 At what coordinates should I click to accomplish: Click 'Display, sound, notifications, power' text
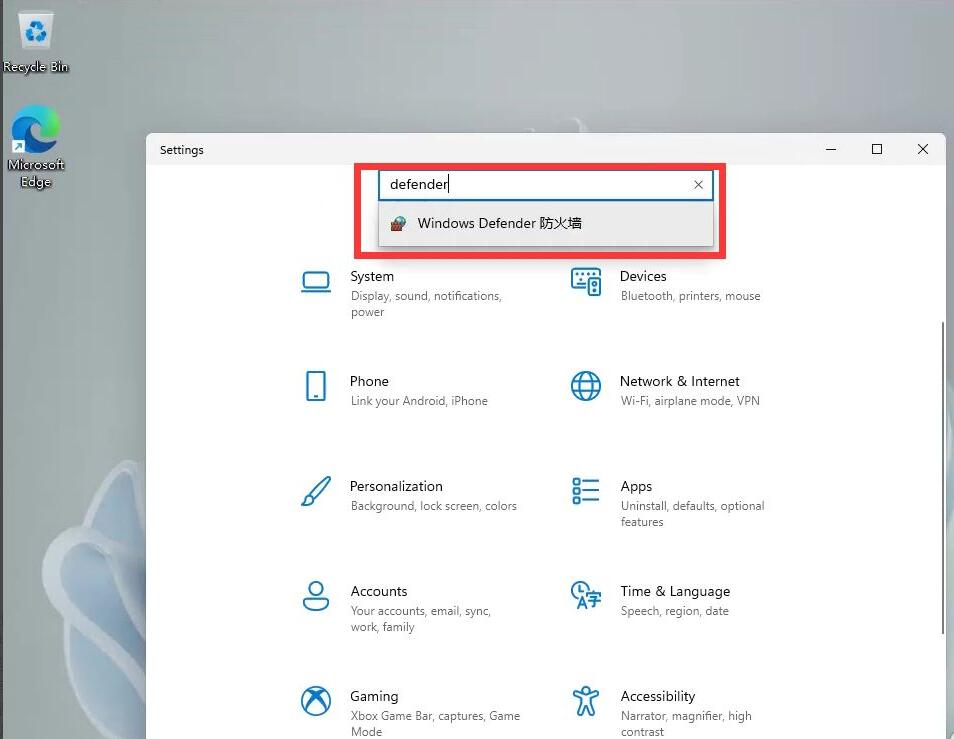tap(426, 304)
